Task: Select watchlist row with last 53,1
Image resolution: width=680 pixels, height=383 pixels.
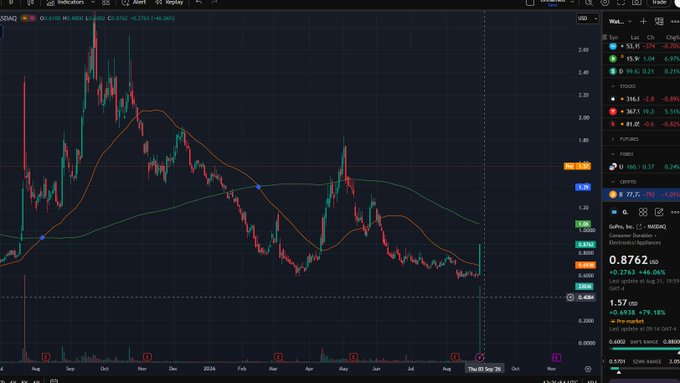Action: [x=641, y=46]
